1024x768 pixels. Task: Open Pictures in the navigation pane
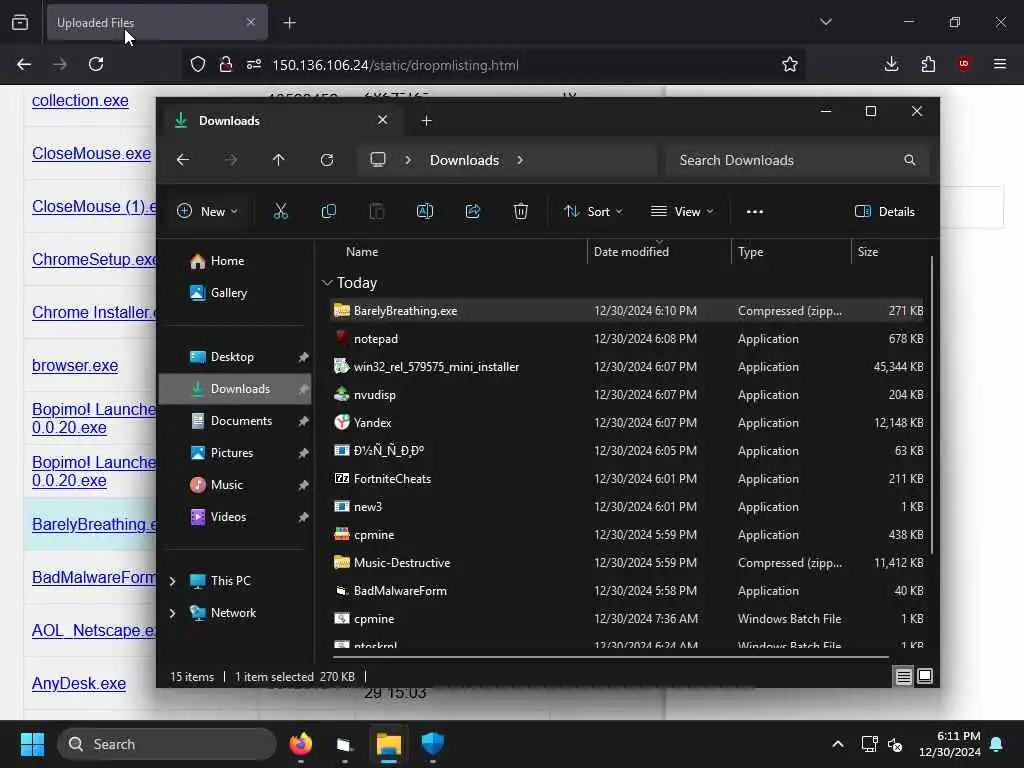point(235,453)
